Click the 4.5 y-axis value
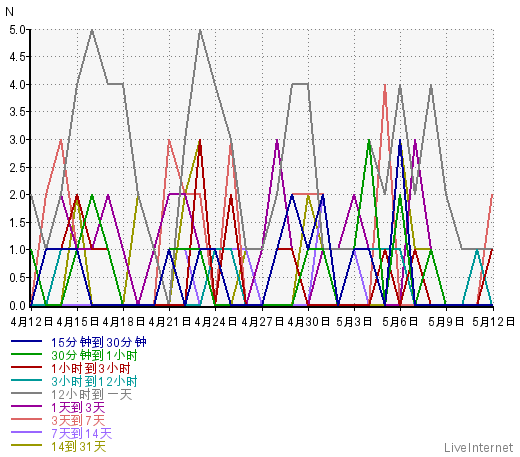 [17, 57]
